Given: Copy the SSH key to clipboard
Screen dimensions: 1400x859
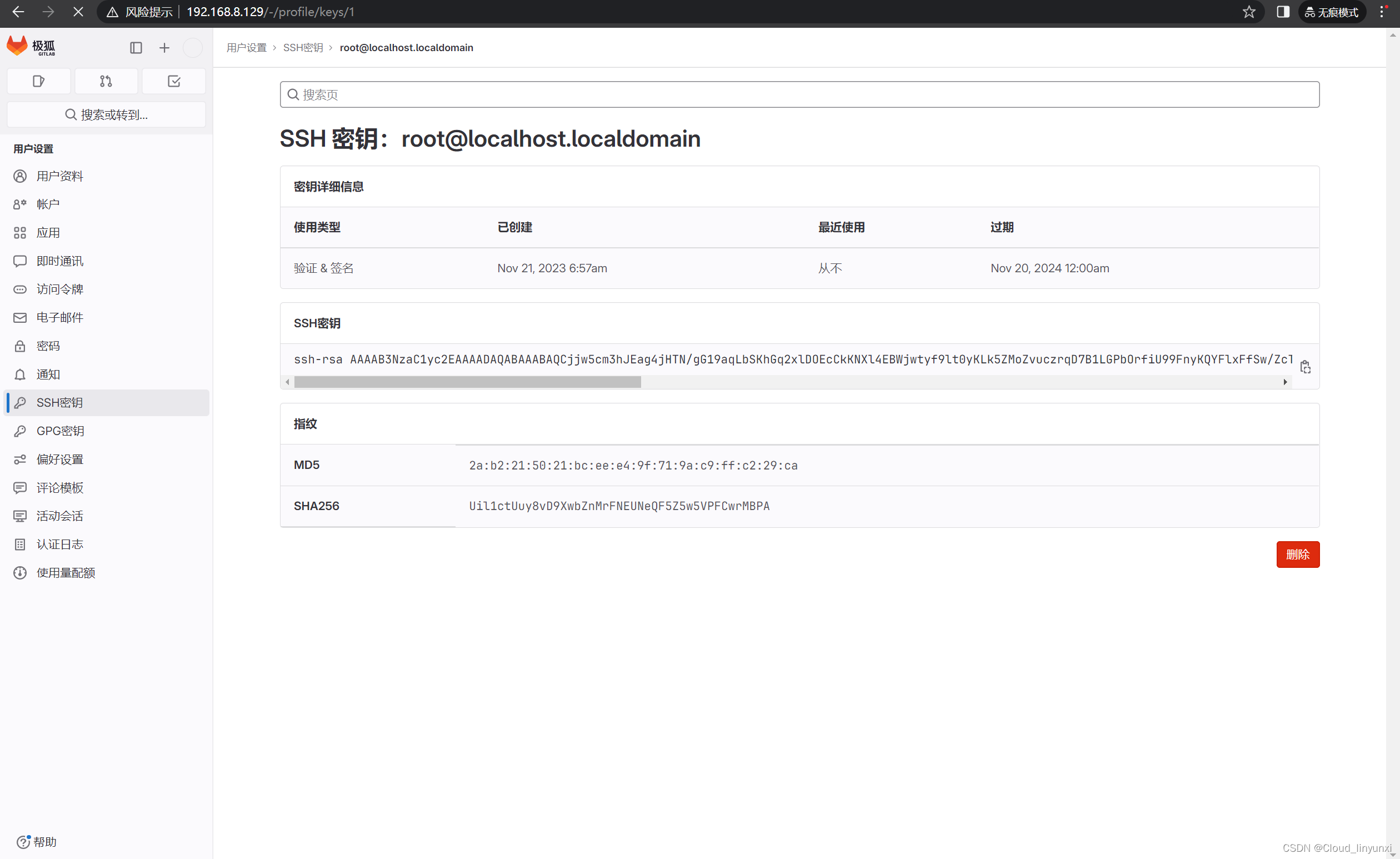Looking at the screenshot, I should 1305,367.
